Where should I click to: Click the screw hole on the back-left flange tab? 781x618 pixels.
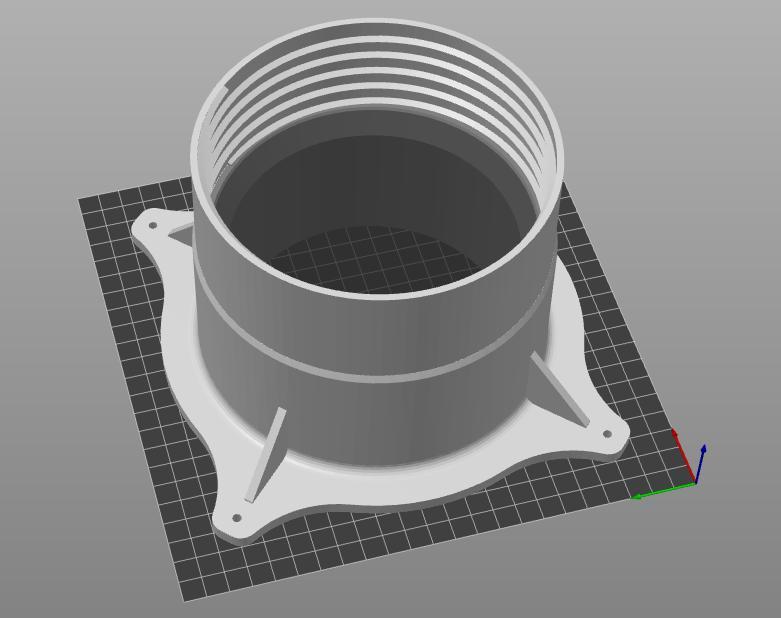pos(153,226)
